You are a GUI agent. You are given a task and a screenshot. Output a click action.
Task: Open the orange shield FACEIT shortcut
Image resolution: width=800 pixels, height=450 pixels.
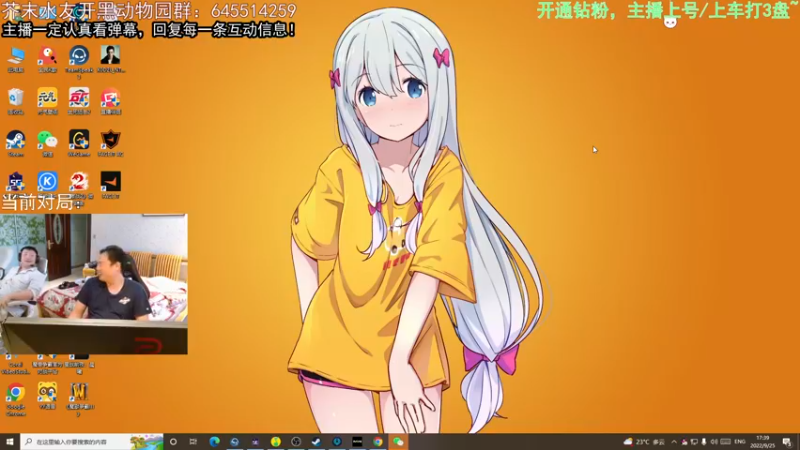(110, 140)
